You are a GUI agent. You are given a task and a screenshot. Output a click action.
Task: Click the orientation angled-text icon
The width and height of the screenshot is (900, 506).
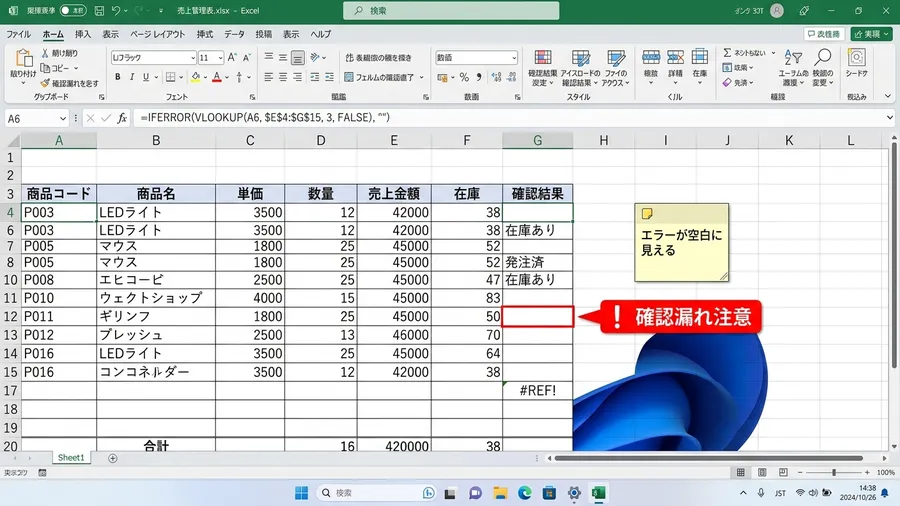point(315,57)
